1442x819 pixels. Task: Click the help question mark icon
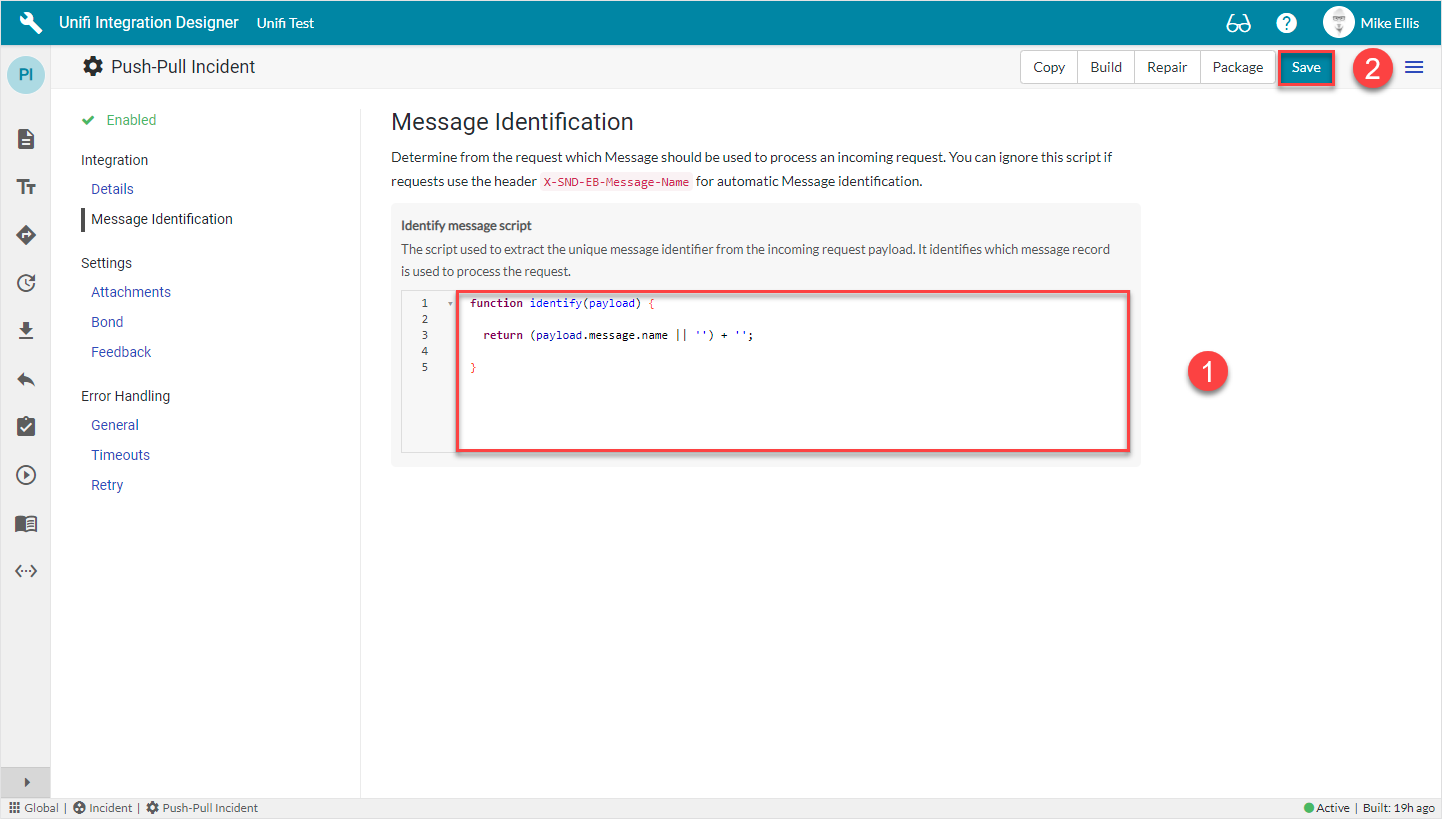pyautogui.click(x=1286, y=22)
